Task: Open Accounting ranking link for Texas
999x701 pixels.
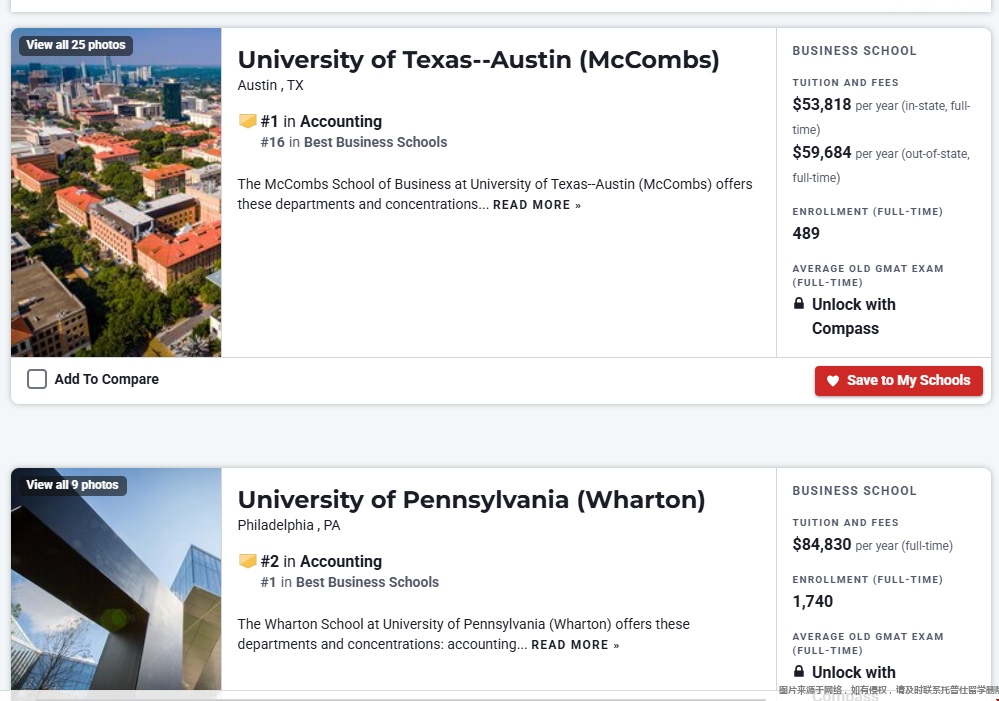Action: click(x=340, y=121)
